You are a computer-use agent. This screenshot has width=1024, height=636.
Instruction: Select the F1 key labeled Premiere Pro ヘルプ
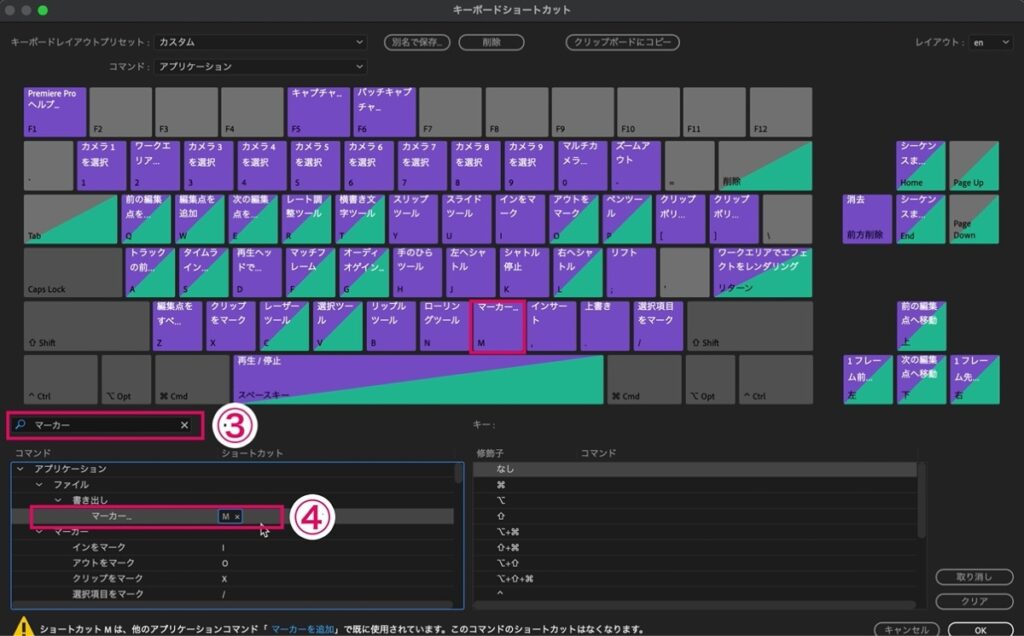point(55,112)
